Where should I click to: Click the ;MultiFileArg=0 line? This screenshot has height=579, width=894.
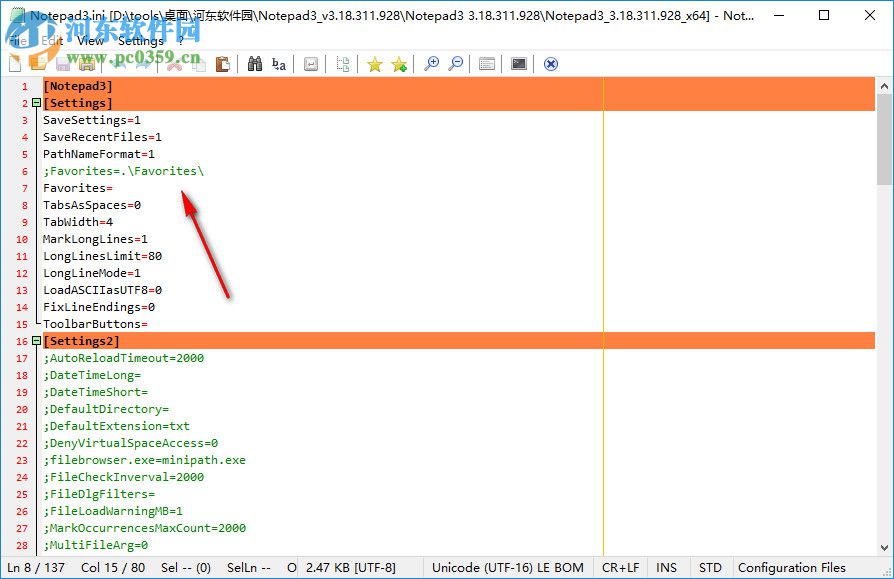coord(95,545)
